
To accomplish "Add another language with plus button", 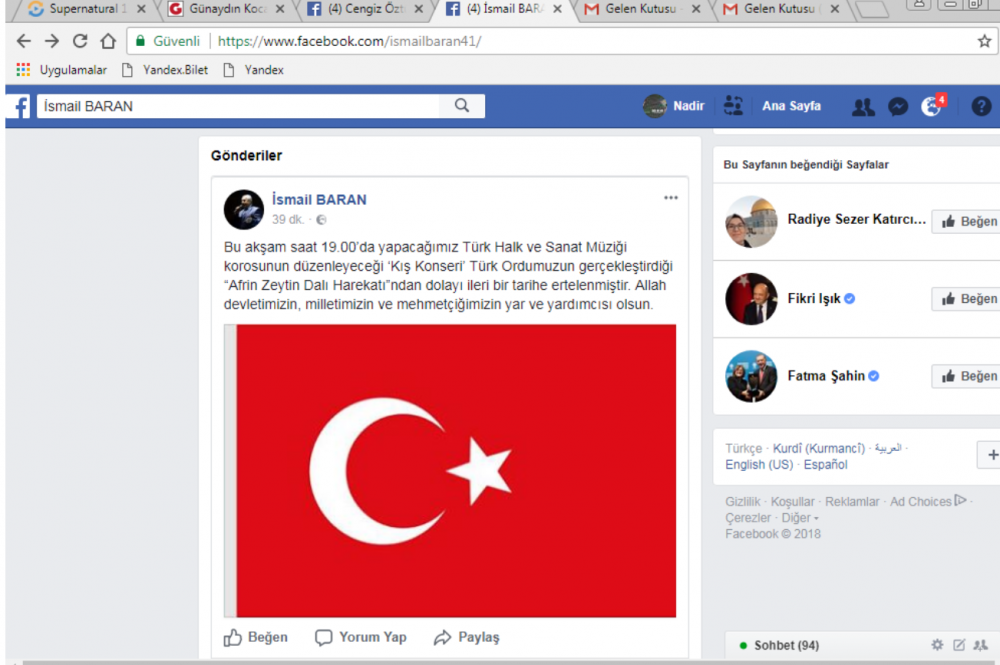I will 990,456.
